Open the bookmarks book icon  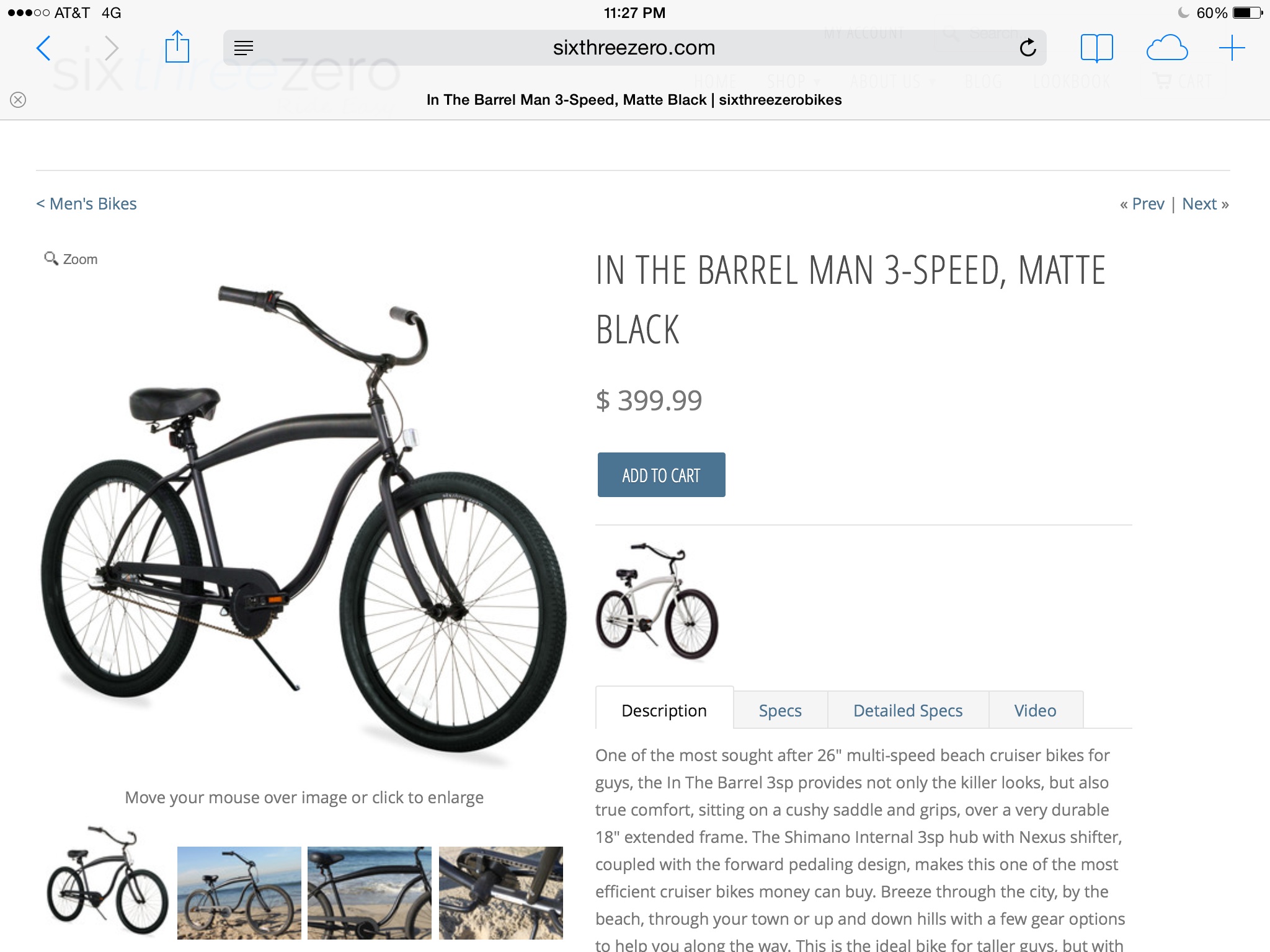coord(1096,48)
